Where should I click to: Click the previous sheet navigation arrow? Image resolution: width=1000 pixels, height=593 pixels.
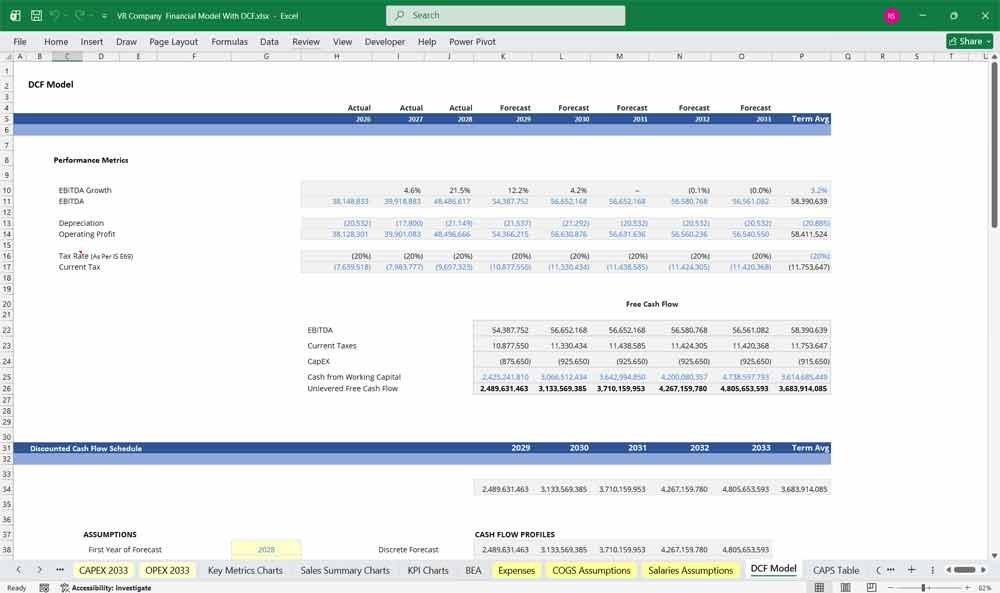coord(18,569)
